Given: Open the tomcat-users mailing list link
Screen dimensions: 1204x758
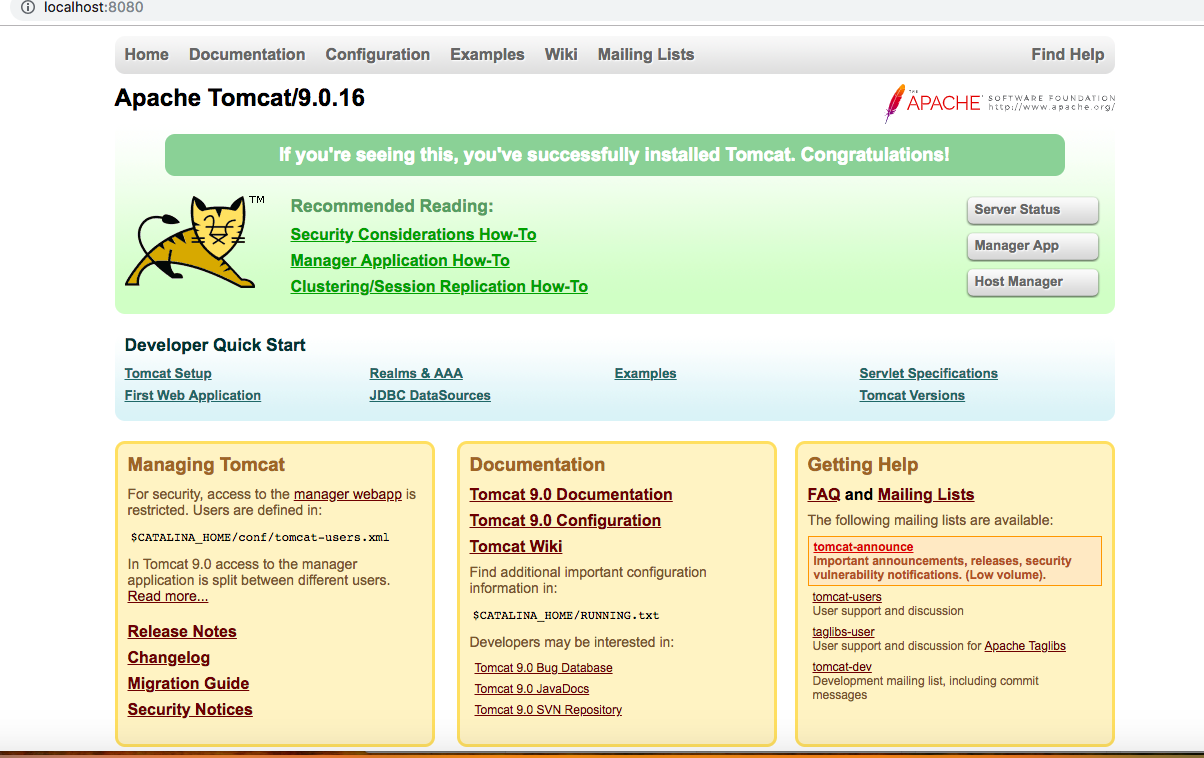Looking at the screenshot, I should coord(847,597).
